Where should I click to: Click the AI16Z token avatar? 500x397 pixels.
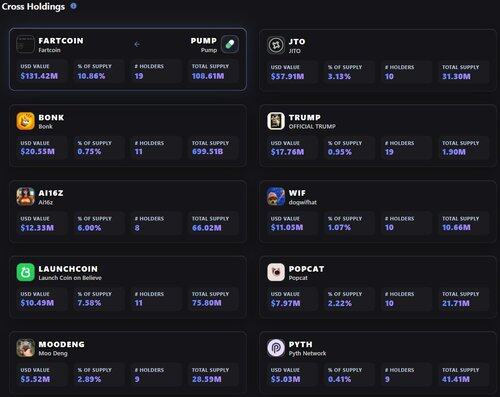[26, 197]
